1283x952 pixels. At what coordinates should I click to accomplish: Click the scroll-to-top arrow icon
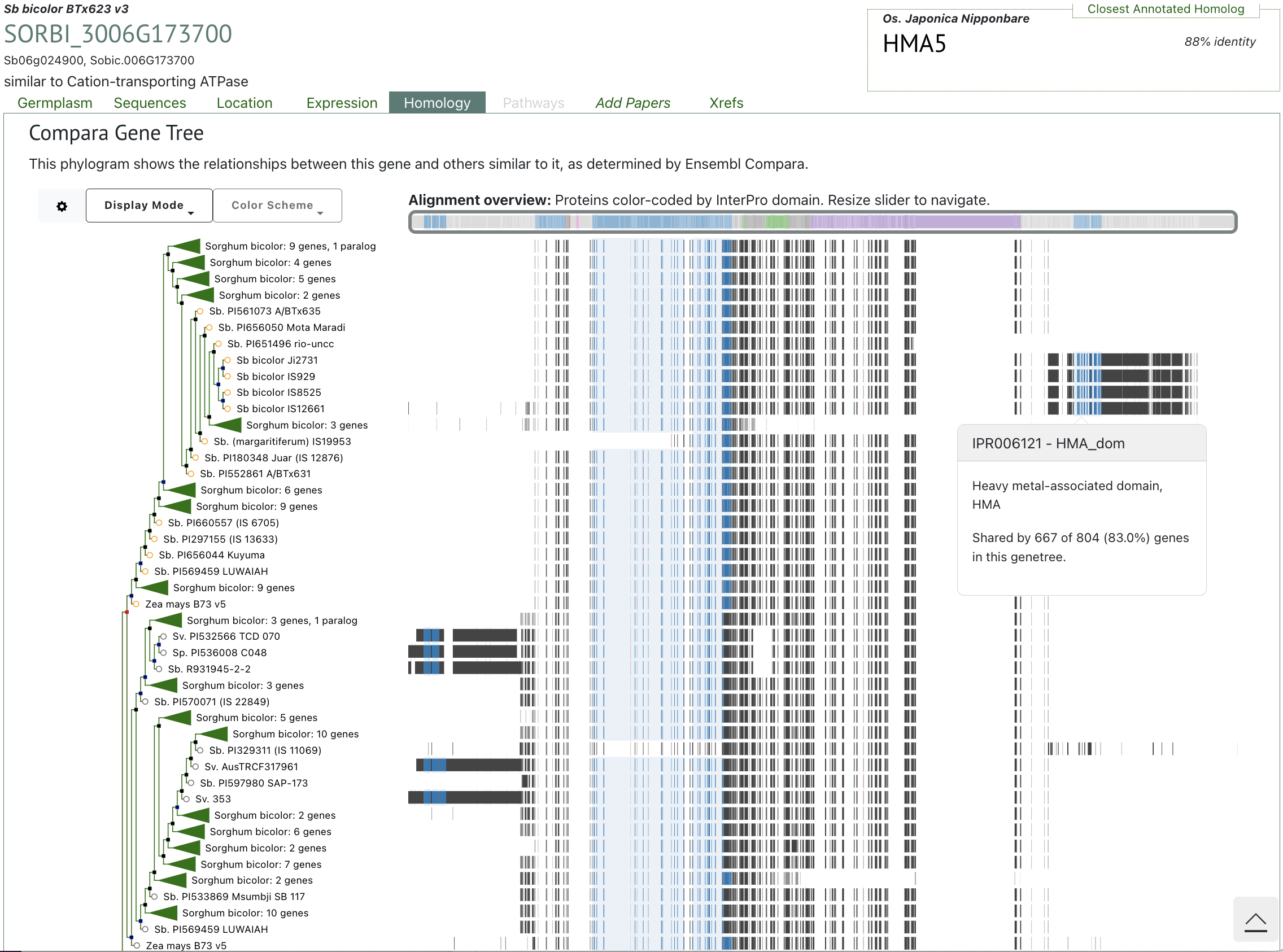click(x=1255, y=922)
